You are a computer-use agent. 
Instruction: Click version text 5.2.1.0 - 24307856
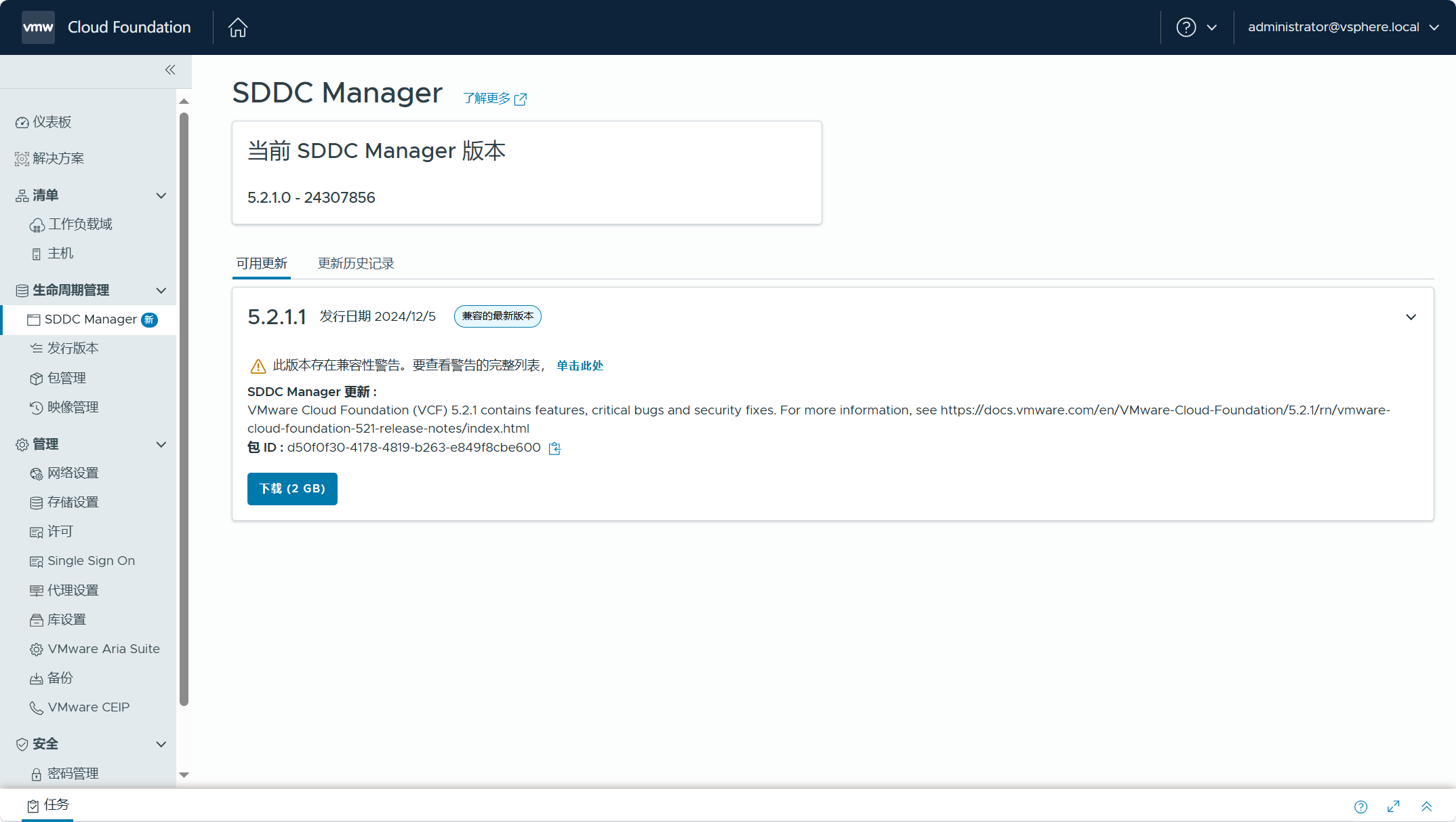(311, 197)
